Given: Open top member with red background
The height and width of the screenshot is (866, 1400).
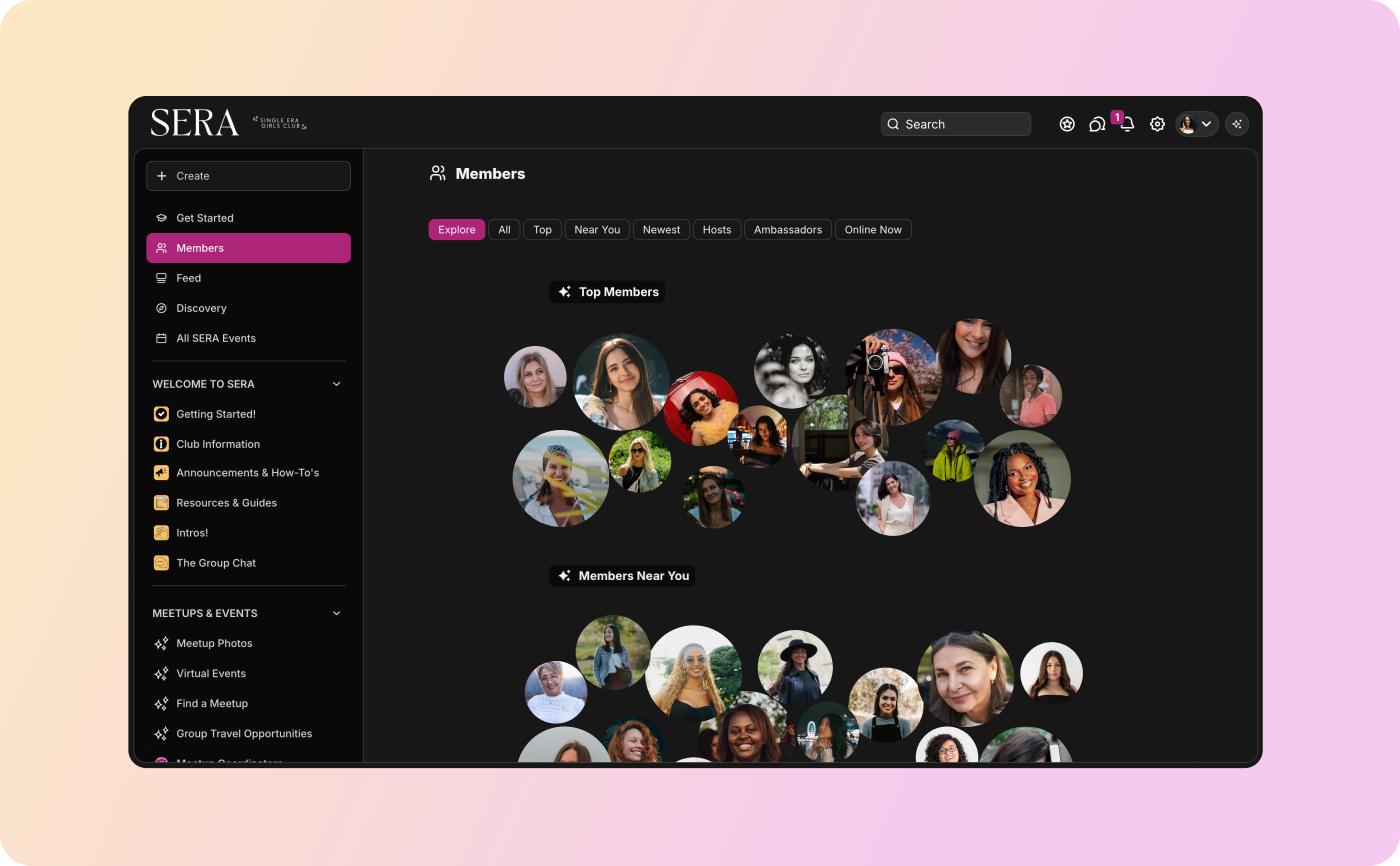Looking at the screenshot, I should (701, 408).
